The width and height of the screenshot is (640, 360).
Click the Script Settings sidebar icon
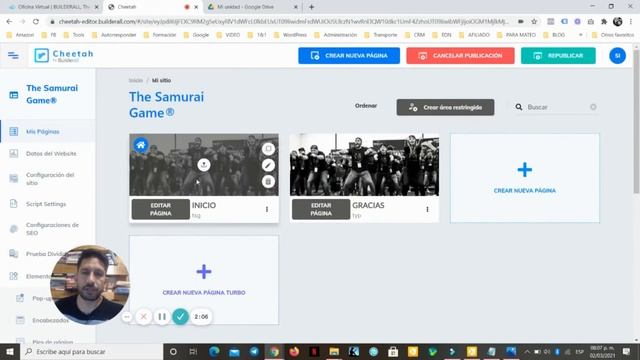(13, 204)
